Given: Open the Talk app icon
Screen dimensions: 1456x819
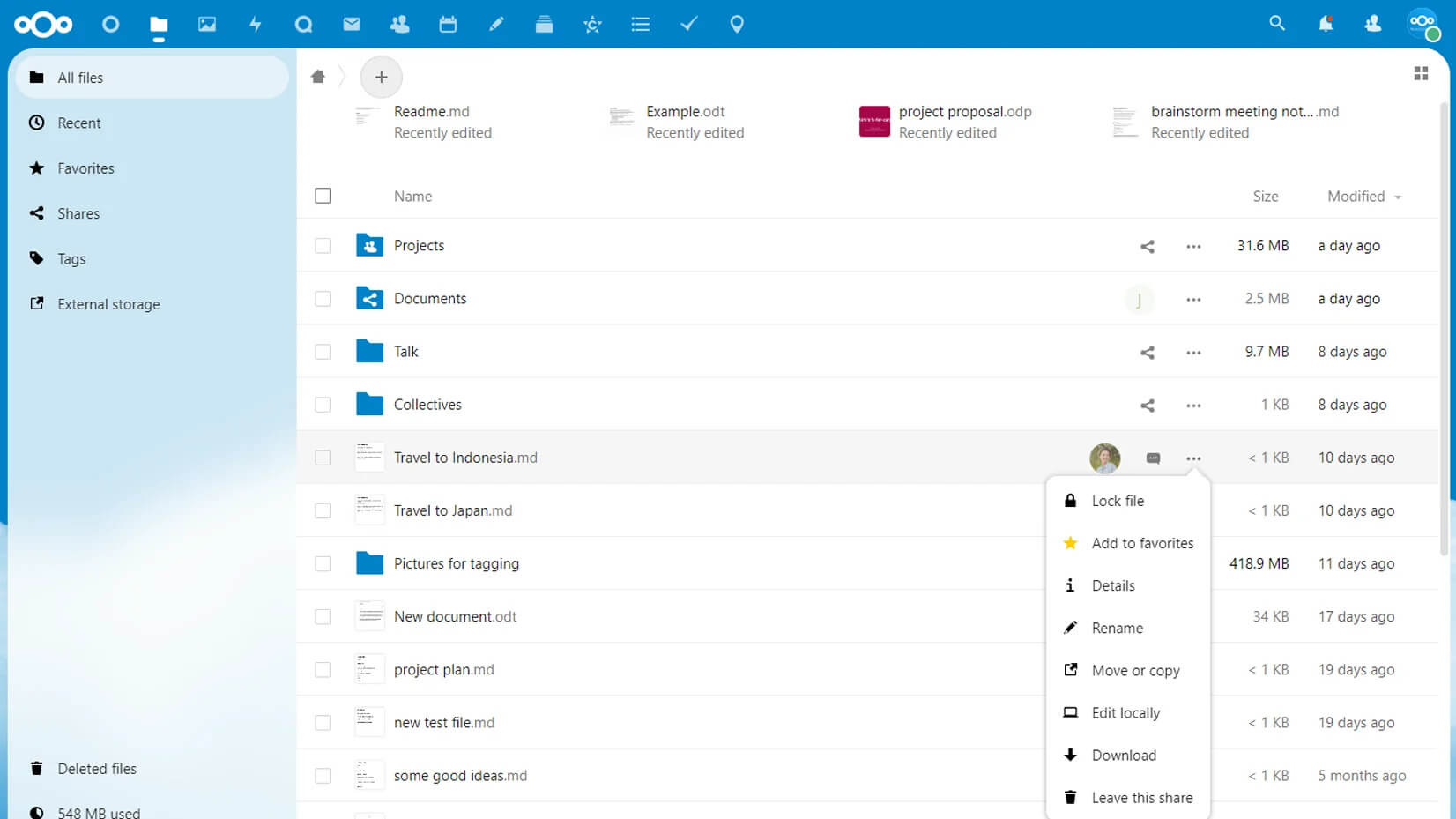Looking at the screenshot, I should point(303,24).
